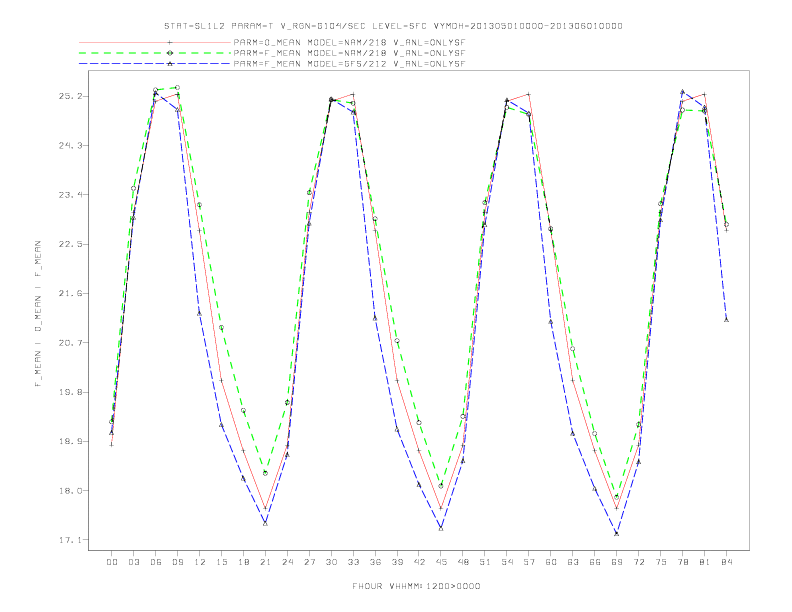Select the PARM=F_MEAN MODEL=GFS/212 legend entry
792x612 pixels.
[x=349, y=64]
